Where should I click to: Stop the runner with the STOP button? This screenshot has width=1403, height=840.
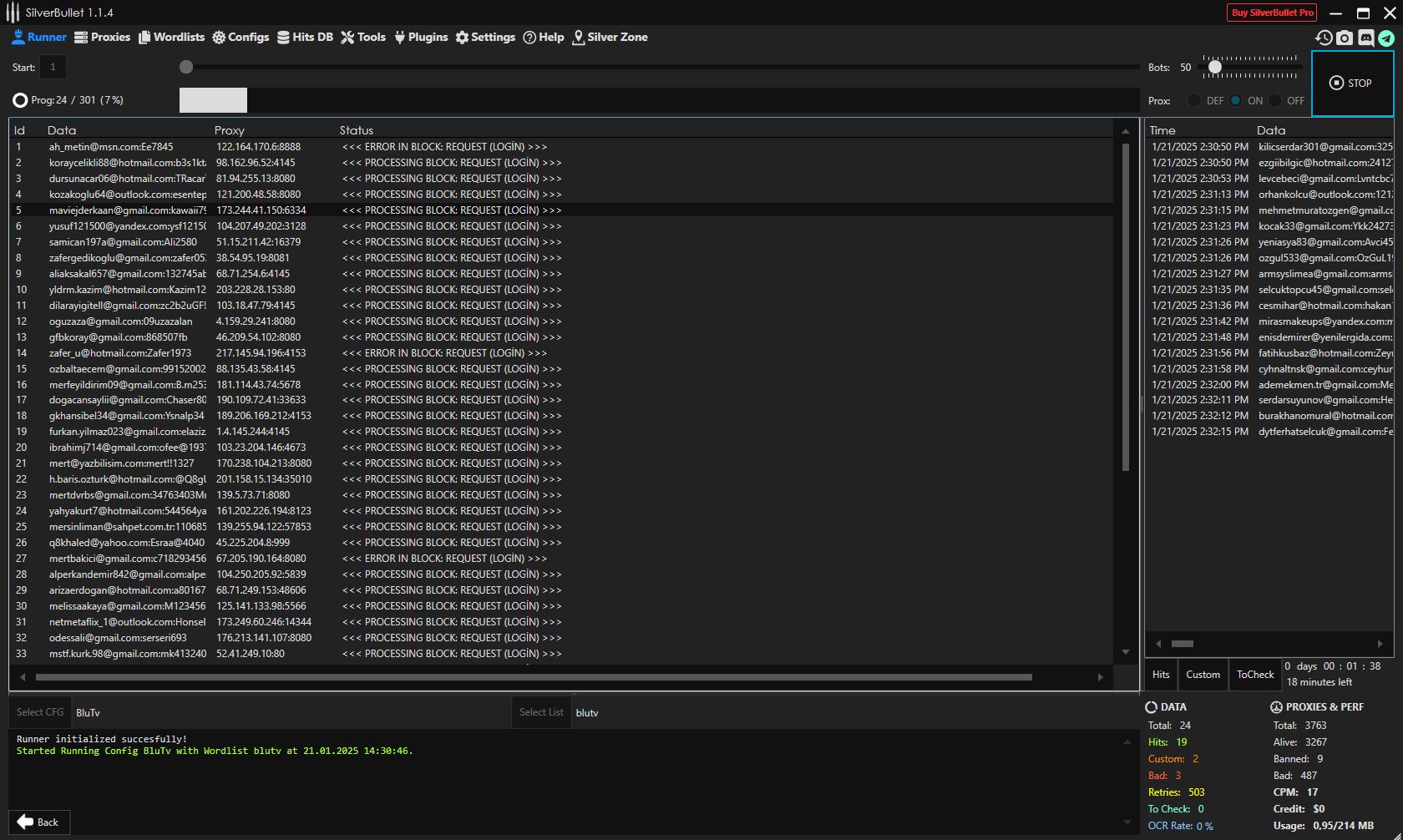(x=1352, y=83)
